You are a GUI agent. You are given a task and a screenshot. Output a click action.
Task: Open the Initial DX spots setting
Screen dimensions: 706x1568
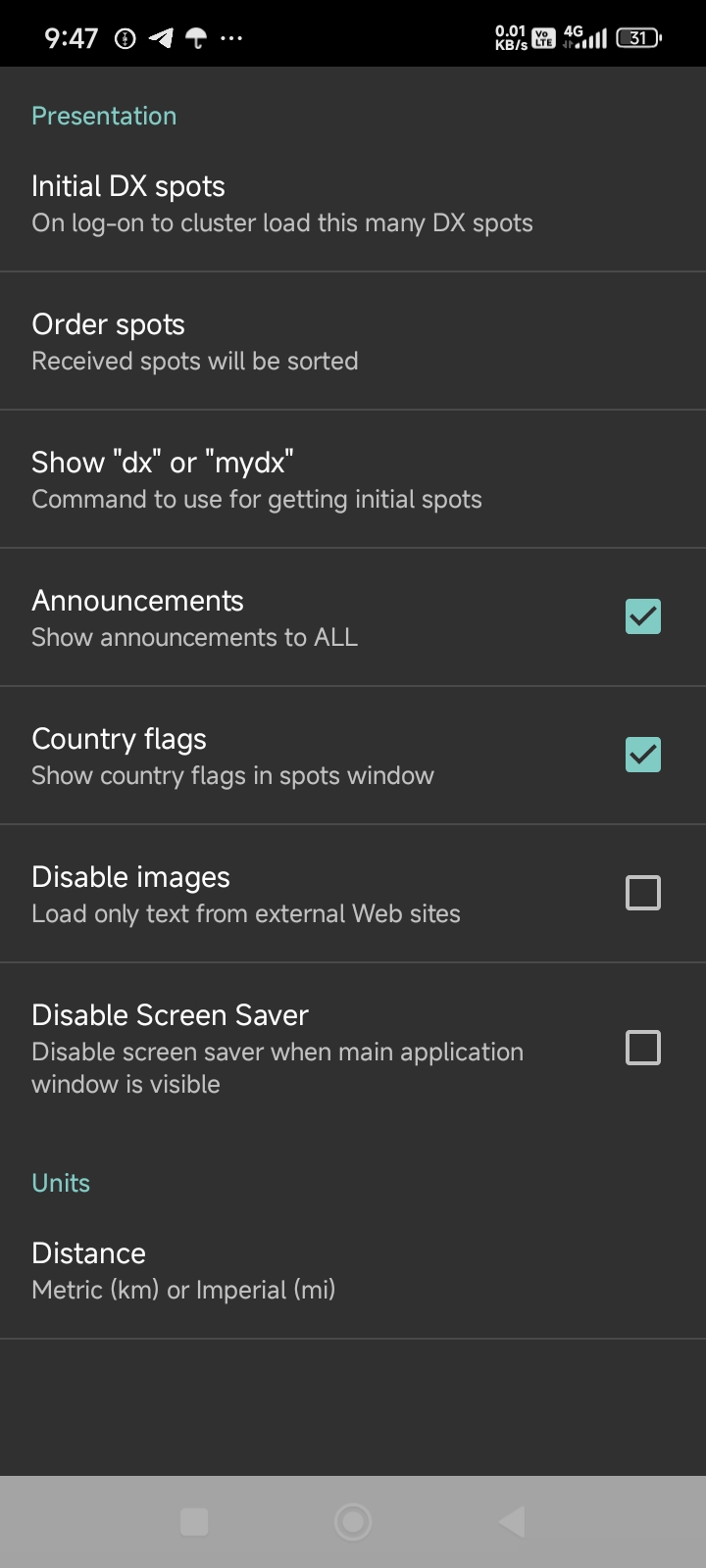[x=282, y=203]
